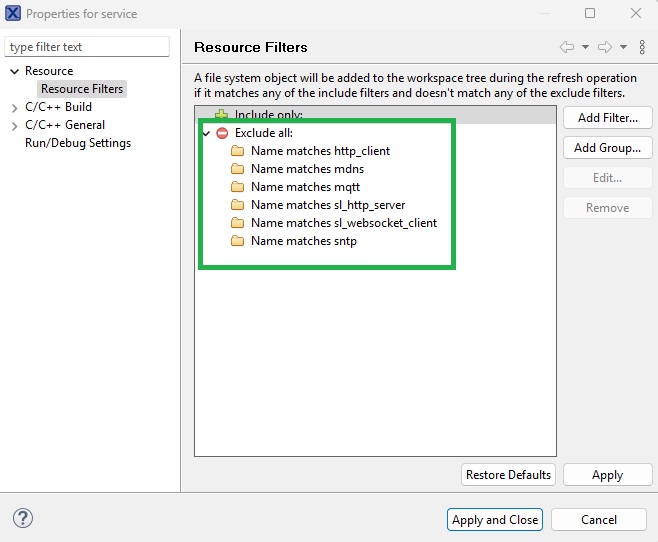658x542 pixels.
Task: Click the Add Filter... button
Action: tap(608, 118)
